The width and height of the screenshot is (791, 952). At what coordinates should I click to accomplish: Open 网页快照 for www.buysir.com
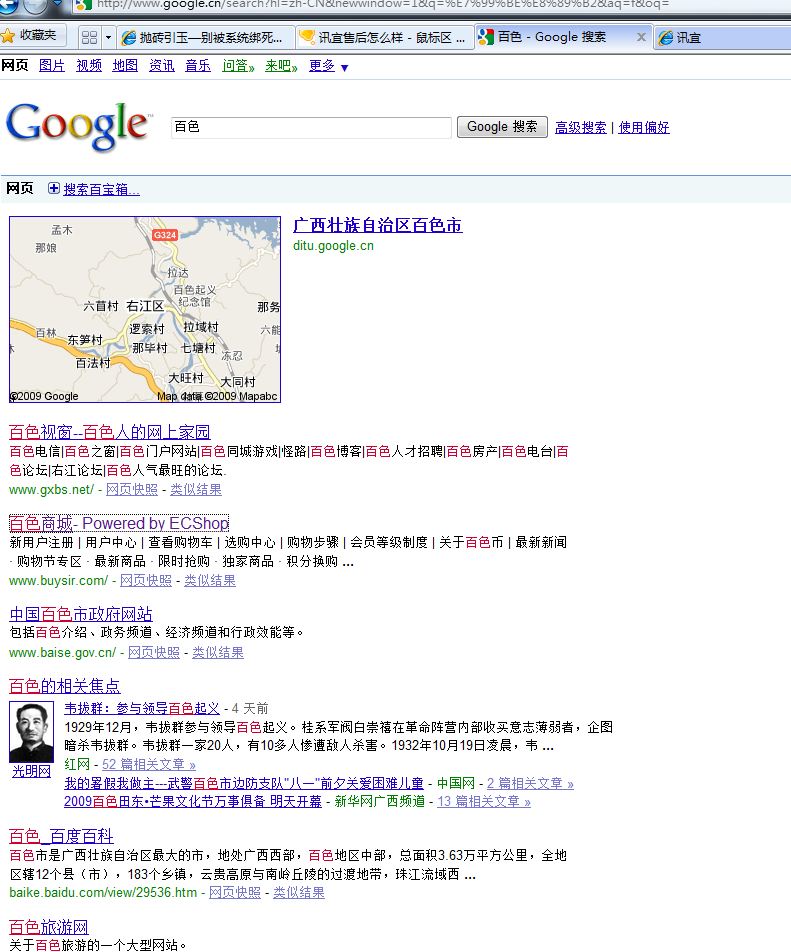[x=146, y=580]
